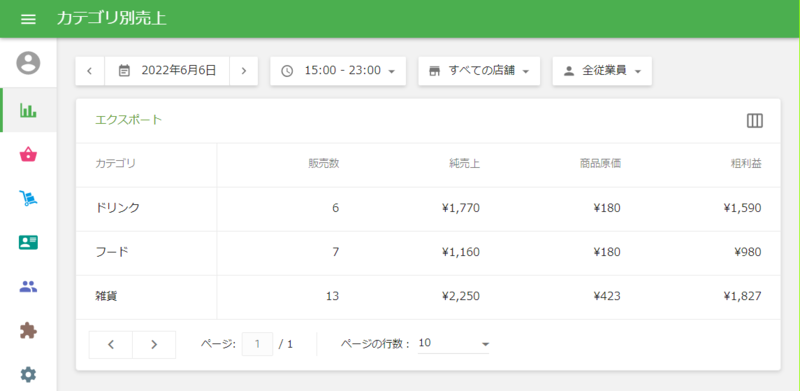Go to next table page

click(x=154, y=345)
